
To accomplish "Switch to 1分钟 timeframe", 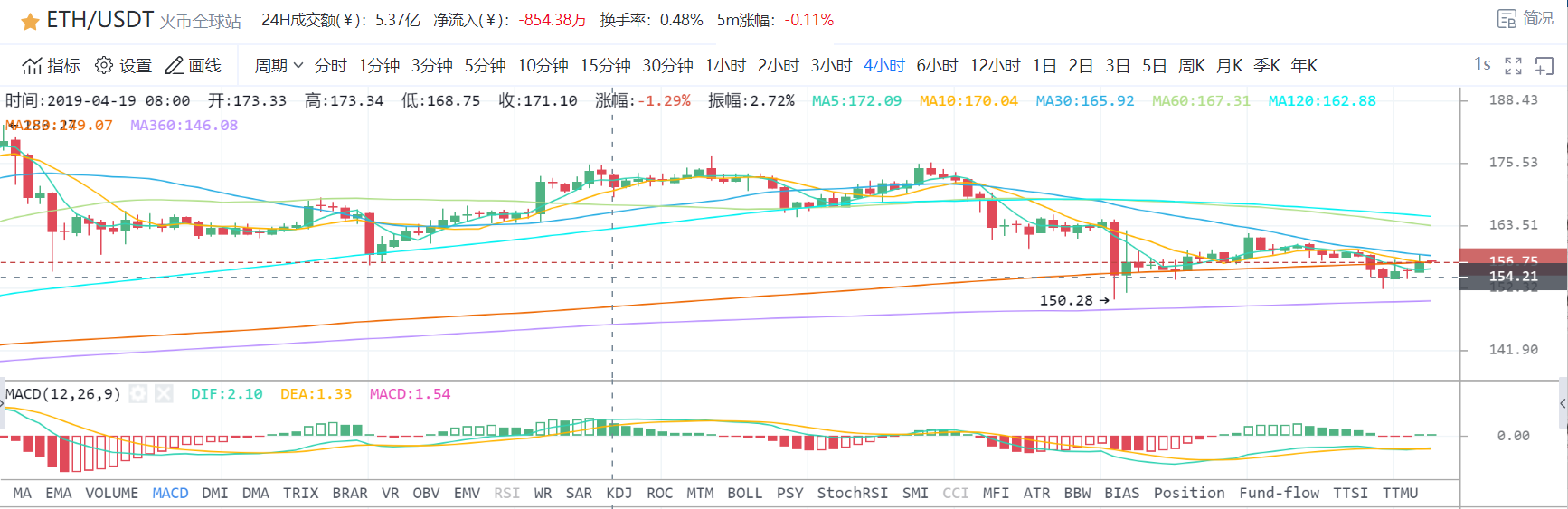I will [x=379, y=66].
